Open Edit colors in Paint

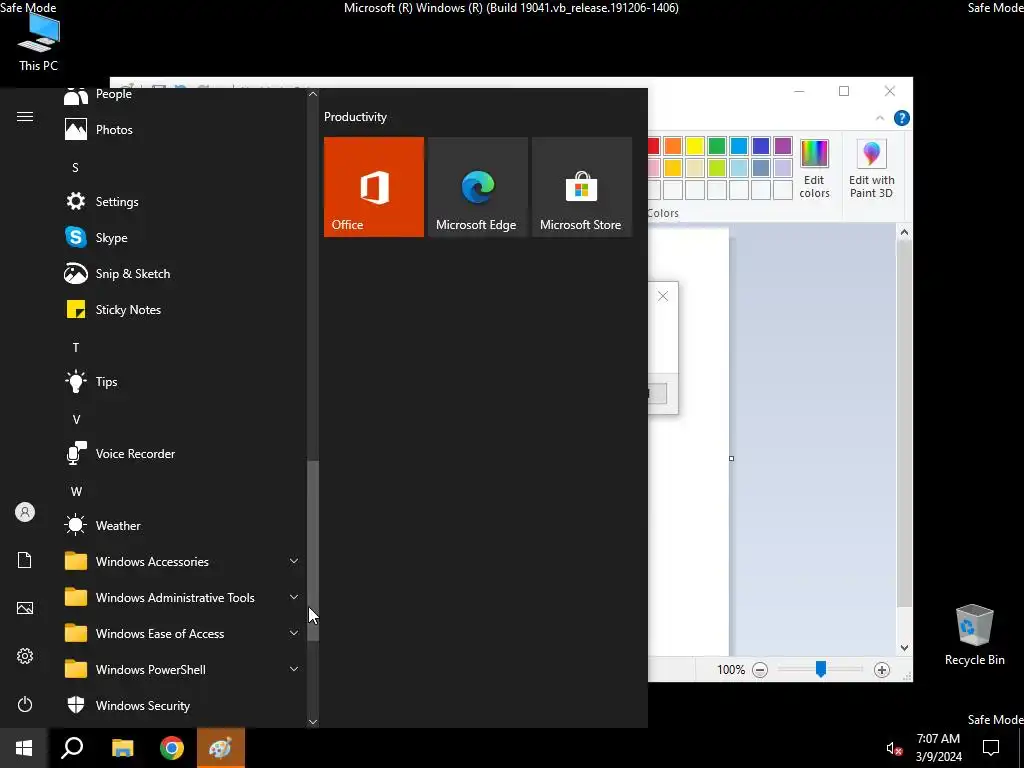click(x=814, y=168)
